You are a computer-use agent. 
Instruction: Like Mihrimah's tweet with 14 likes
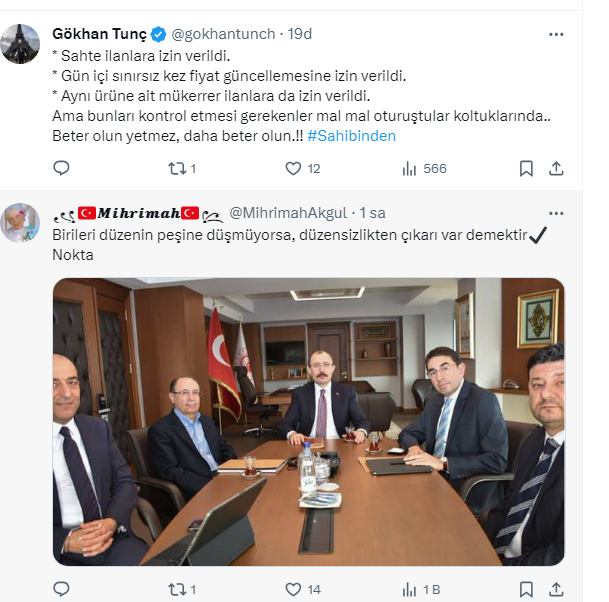point(303,590)
